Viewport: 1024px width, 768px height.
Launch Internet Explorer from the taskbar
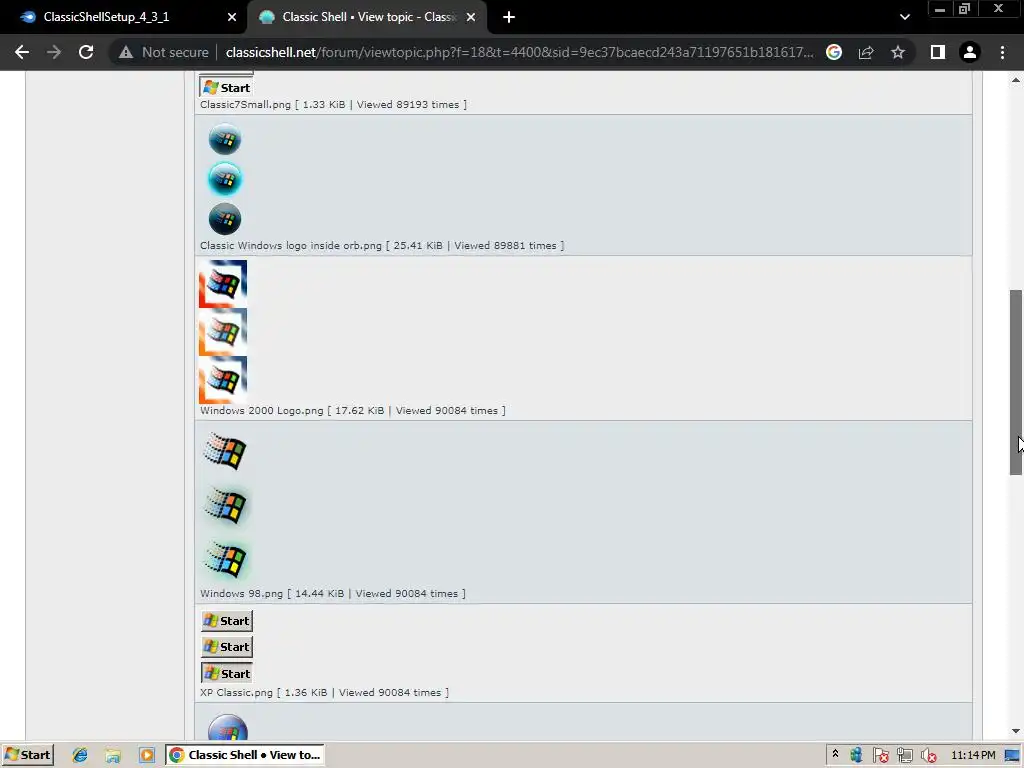[80, 755]
